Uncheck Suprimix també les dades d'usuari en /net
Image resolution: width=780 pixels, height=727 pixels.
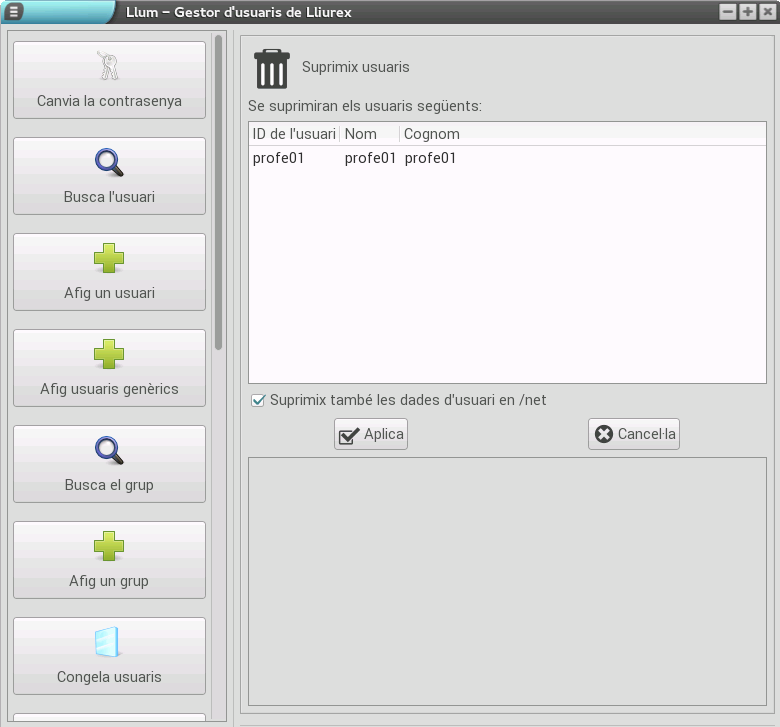pyautogui.click(x=259, y=400)
